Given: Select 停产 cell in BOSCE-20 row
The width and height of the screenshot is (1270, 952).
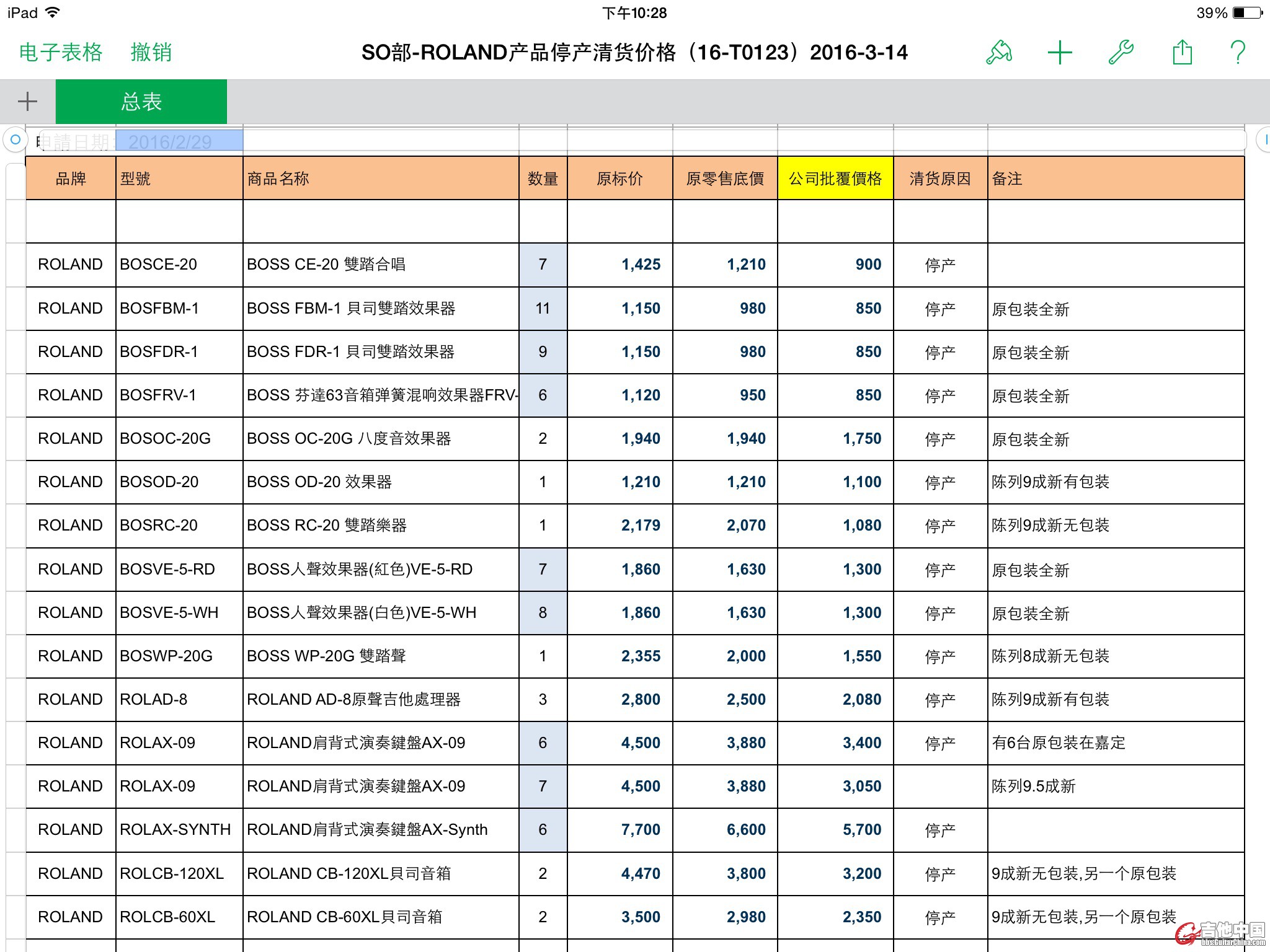Looking at the screenshot, I should [x=940, y=265].
